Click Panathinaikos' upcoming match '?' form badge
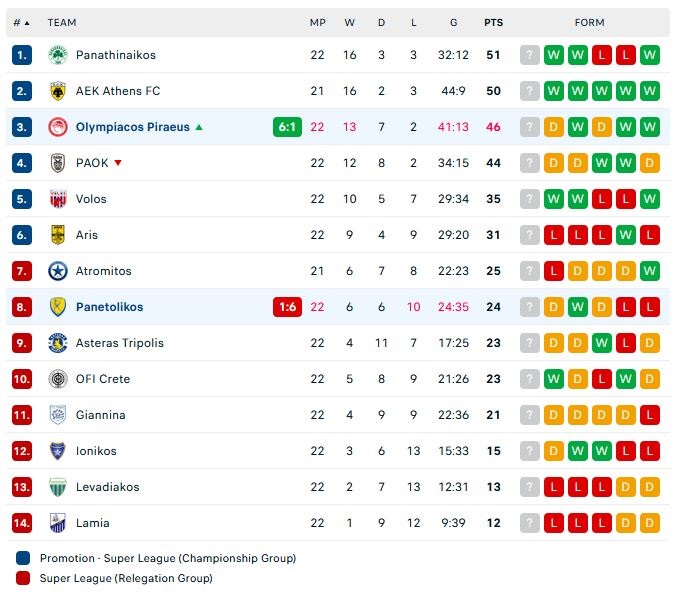676x599 pixels. click(x=530, y=55)
